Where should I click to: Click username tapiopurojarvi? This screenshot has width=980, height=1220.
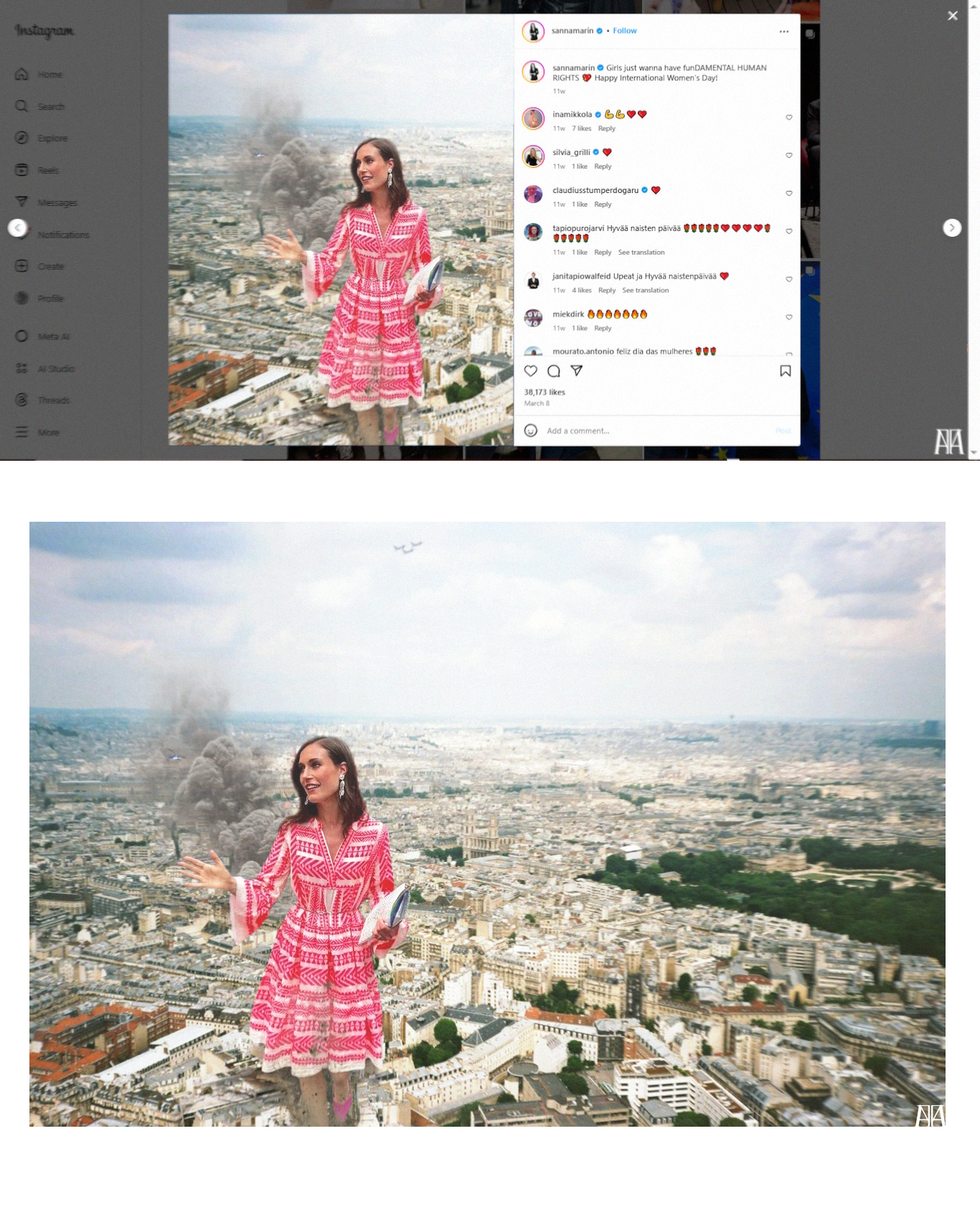[x=578, y=228]
